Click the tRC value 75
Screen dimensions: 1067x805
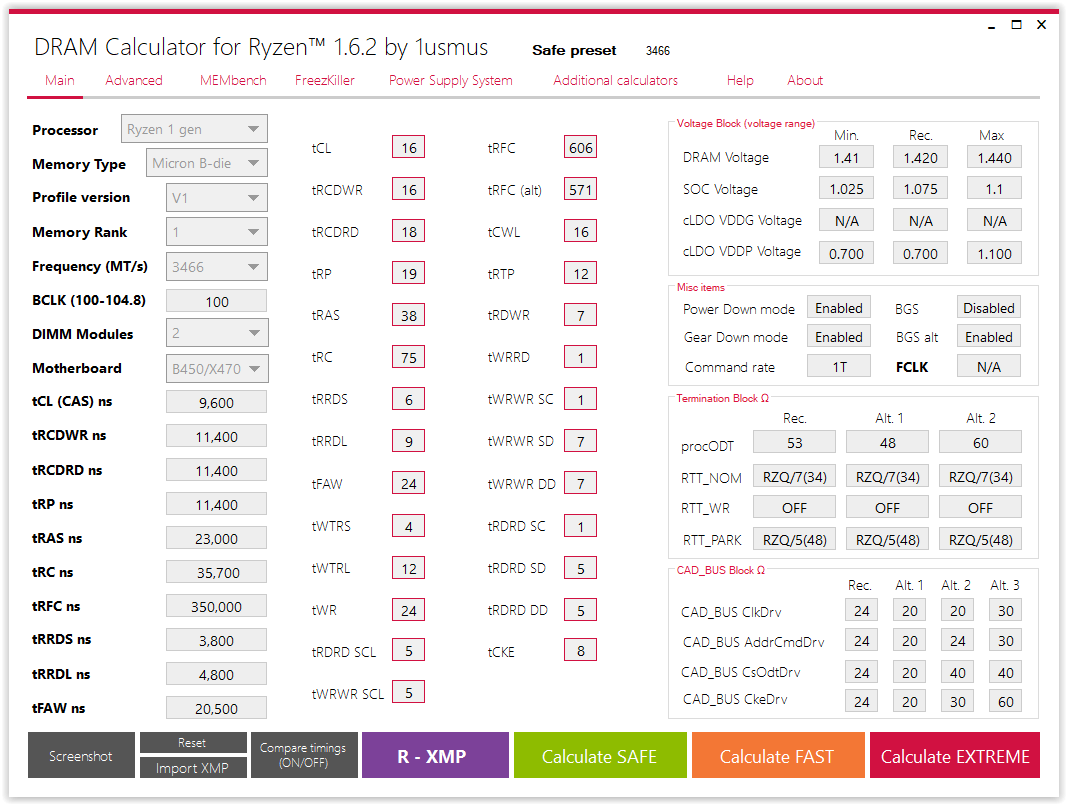408,357
